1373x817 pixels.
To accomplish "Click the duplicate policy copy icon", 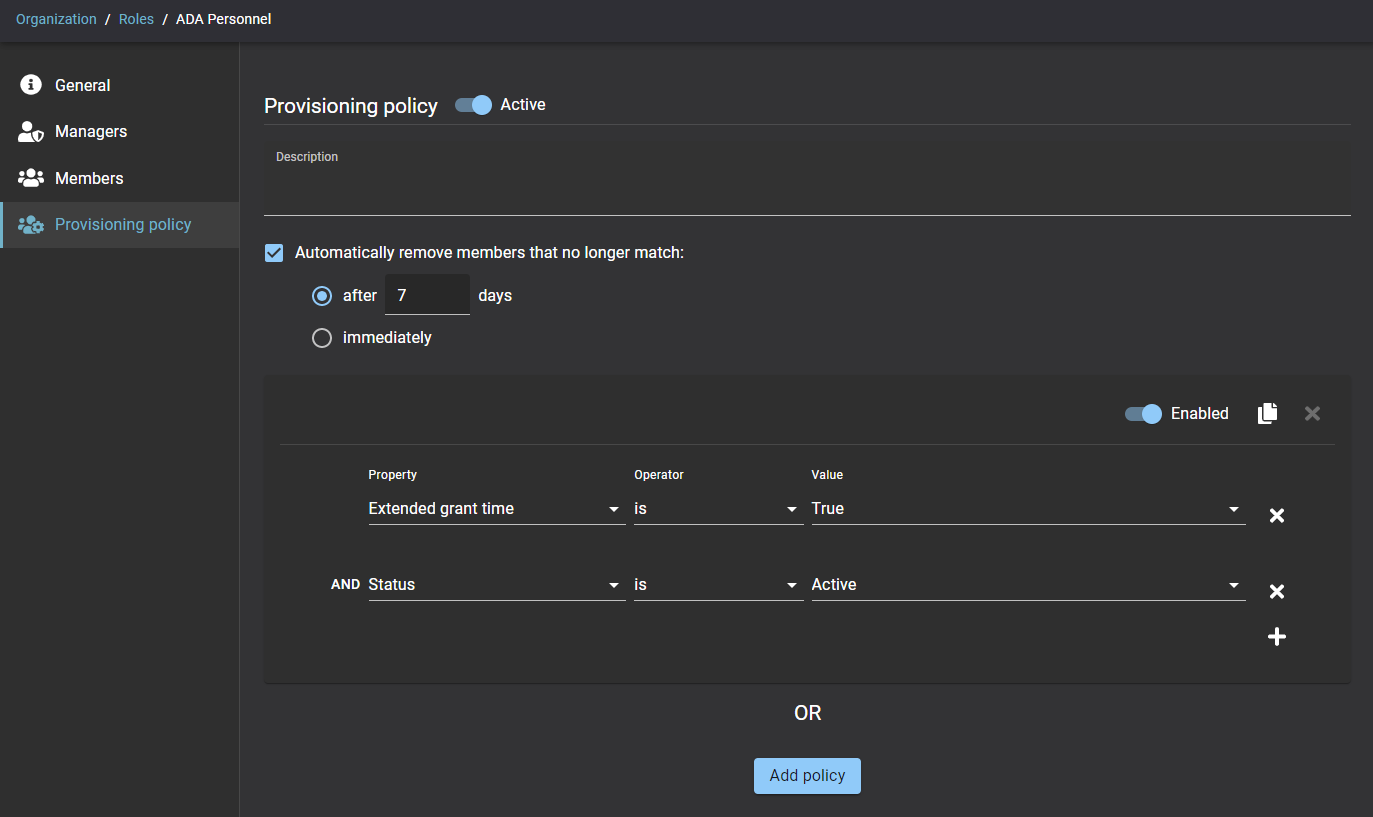I will (1267, 413).
